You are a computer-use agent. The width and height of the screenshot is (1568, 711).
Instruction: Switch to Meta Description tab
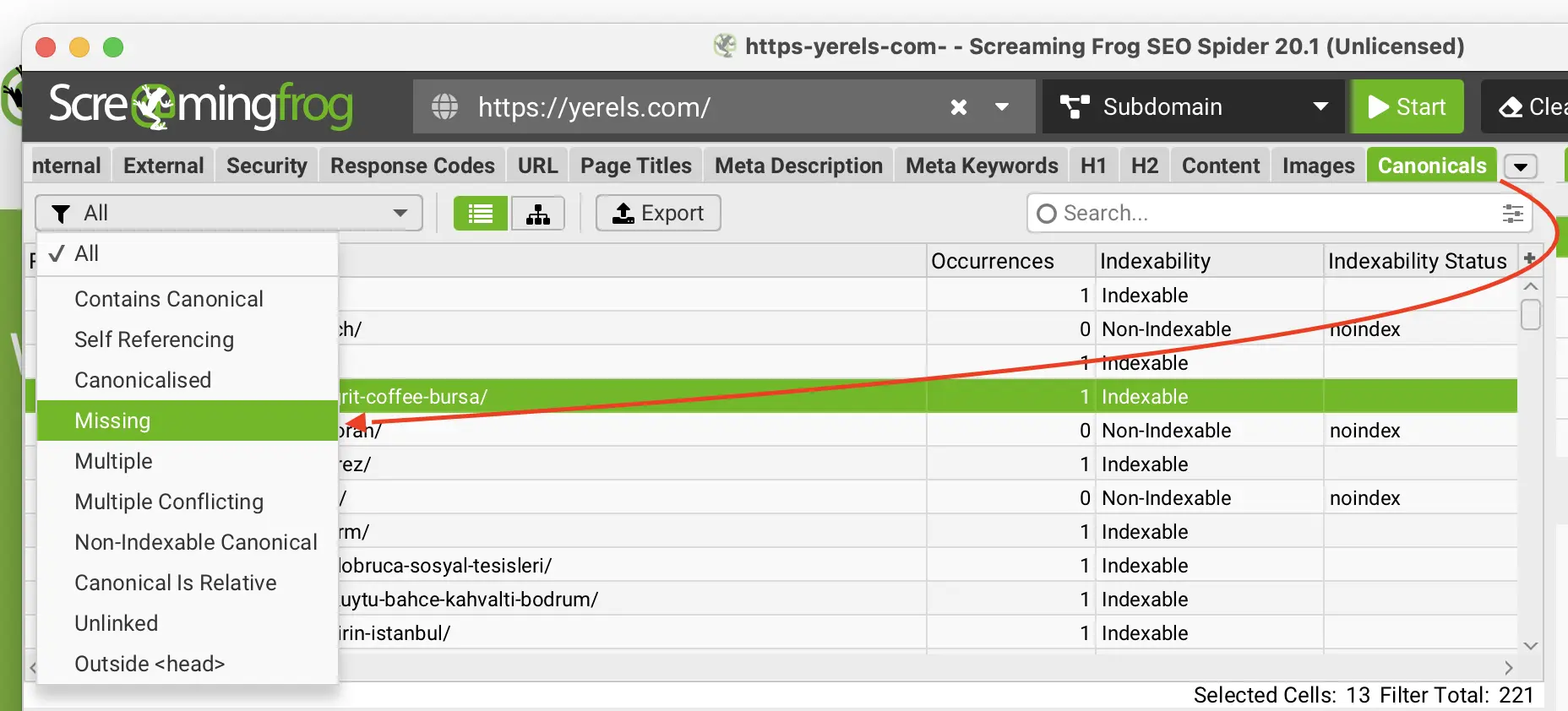pos(799,166)
